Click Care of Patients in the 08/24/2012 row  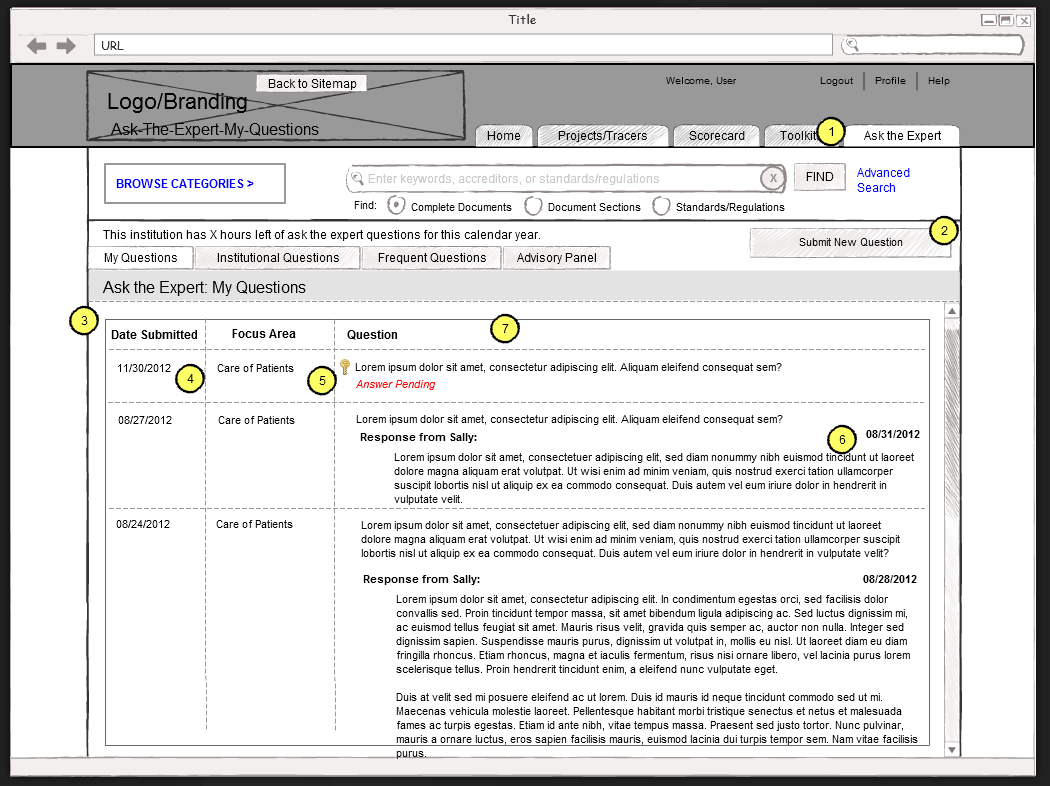coord(254,524)
